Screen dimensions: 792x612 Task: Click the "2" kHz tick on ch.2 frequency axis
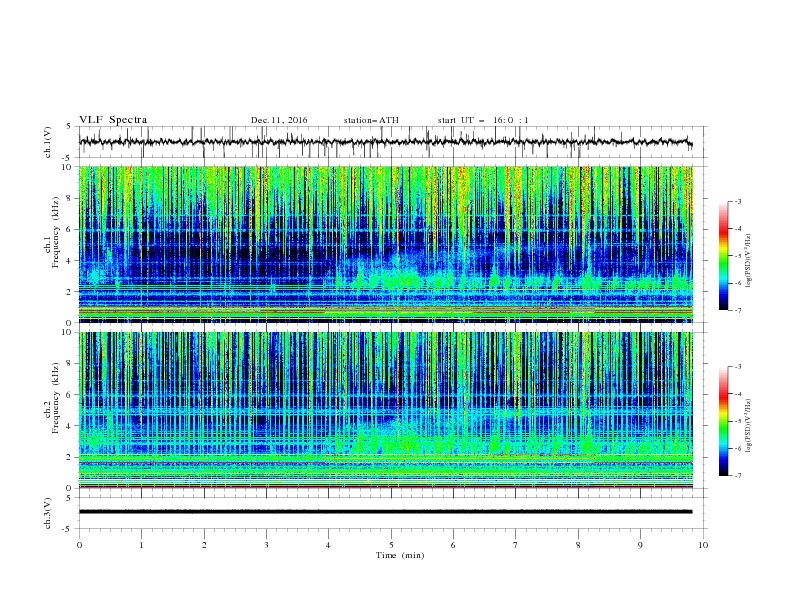pyautogui.click(x=69, y=457)
